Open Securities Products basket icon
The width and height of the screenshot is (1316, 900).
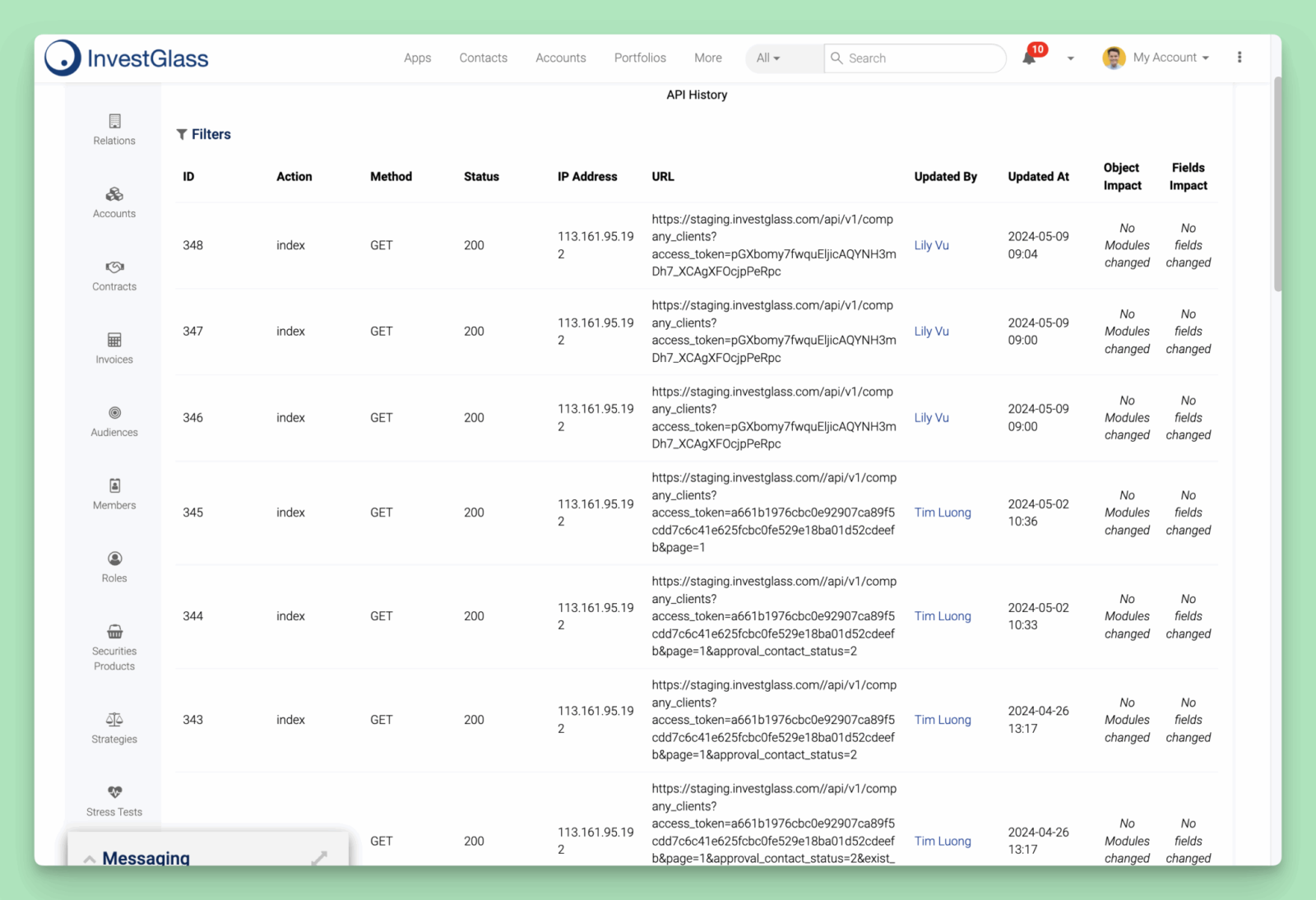tap(114, 632)
